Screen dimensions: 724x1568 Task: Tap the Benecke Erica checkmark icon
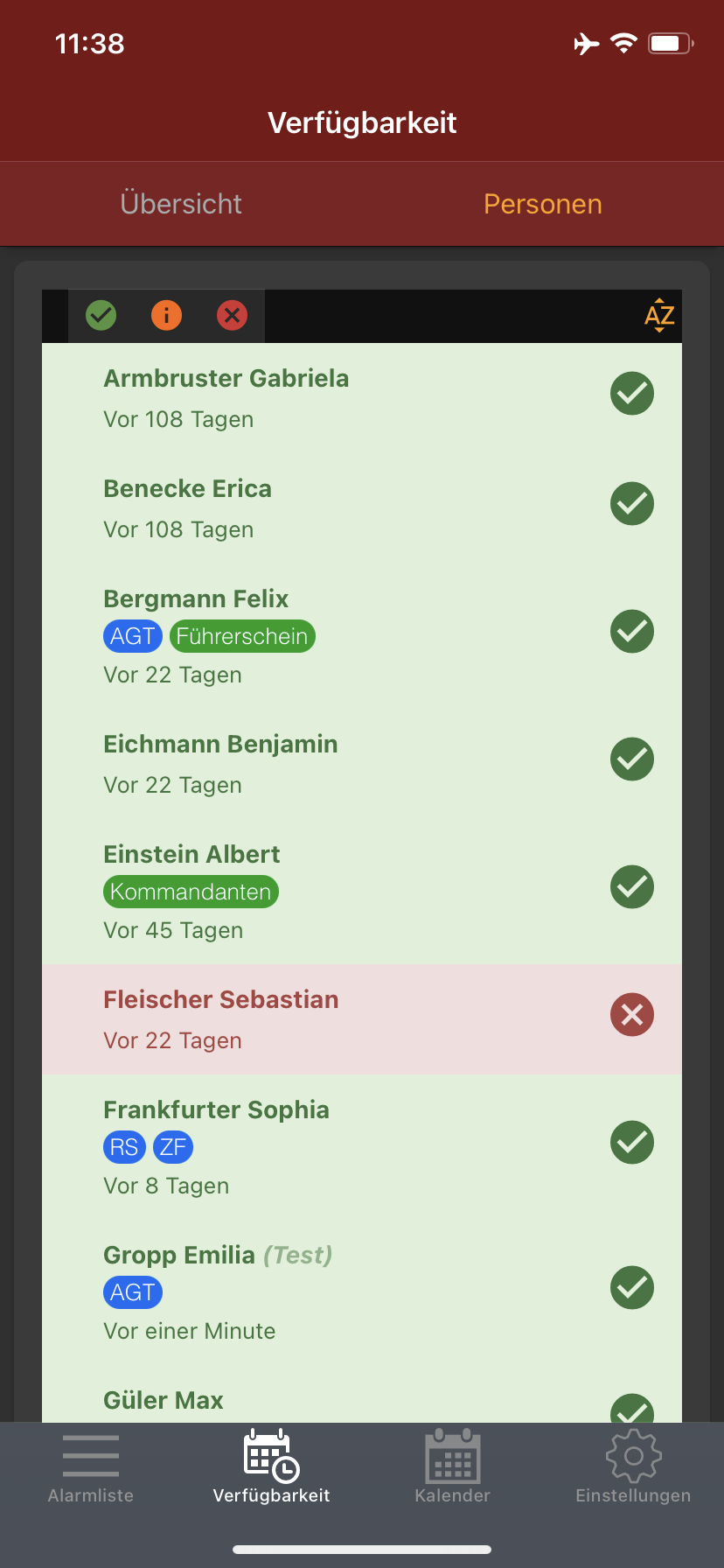tap(632, 503)
